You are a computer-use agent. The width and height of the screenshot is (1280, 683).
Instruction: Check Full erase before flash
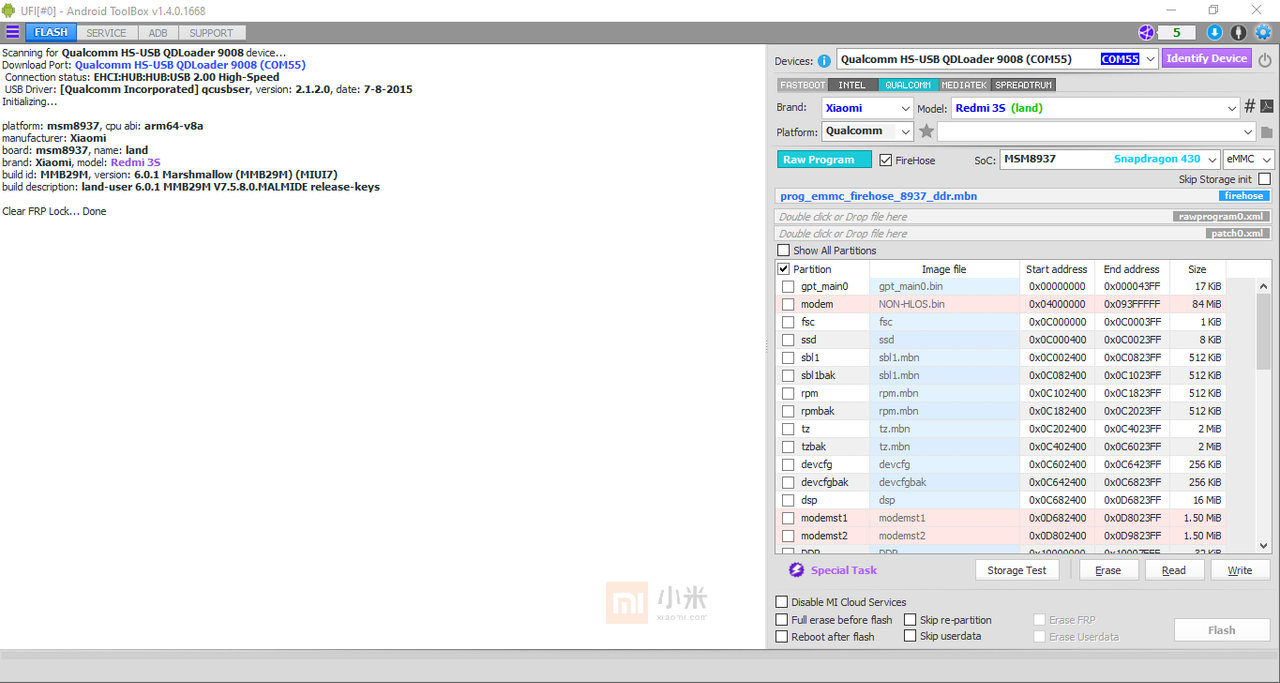pyautogui.click(x=782, y=620)
